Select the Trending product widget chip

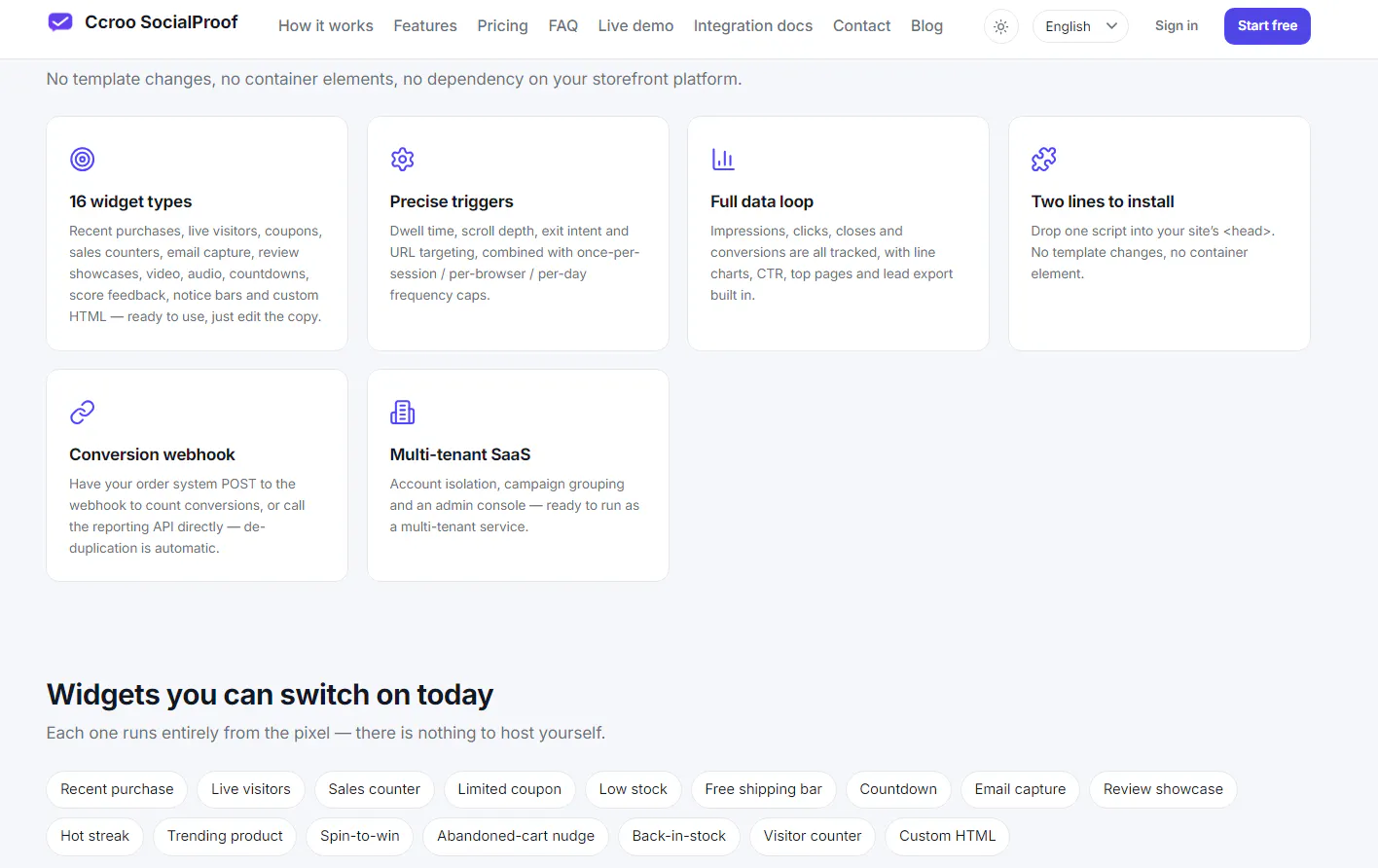click(x=225, y=836)
